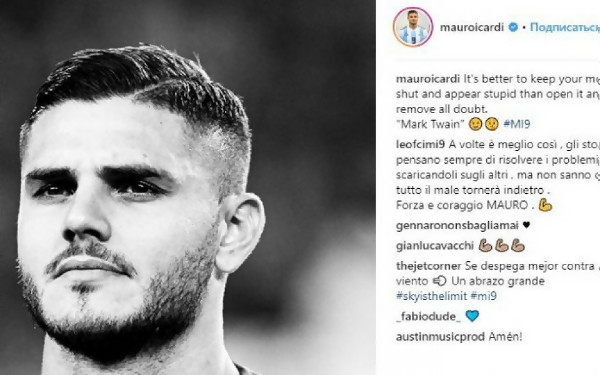Click the black heart by gennarononsbagliamai
600x375 pixels.
pos(526,225)
